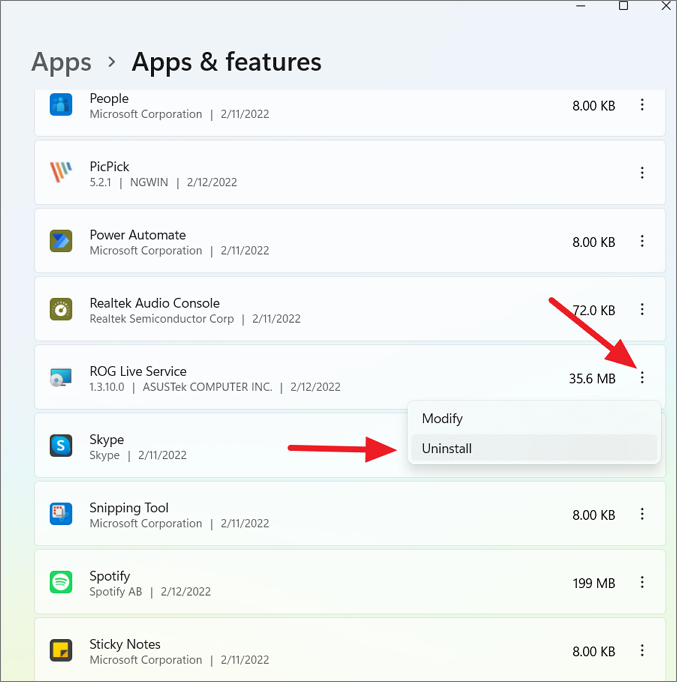Click the 72.0 KB size value
The image size is (677, 682).
(594, 311)
